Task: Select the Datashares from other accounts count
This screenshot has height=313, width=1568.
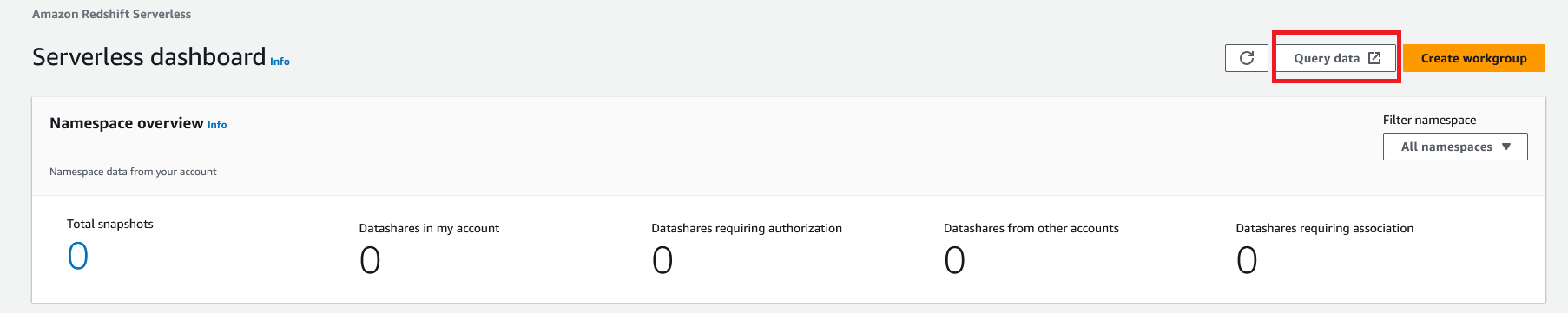Action: point(954,260)
